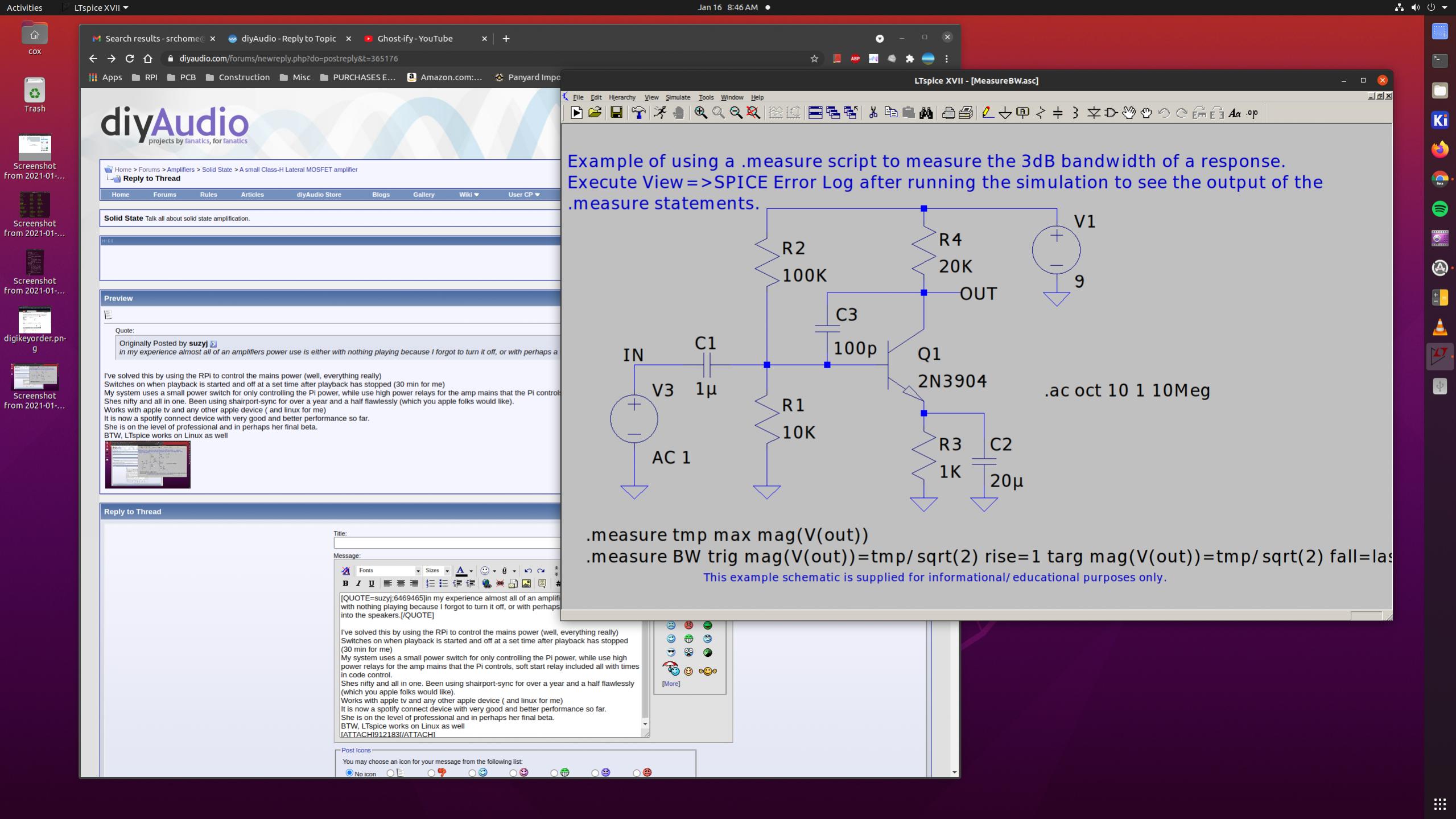This screenshot has width=1456, height=819.
Task: Open the LTspice View menu
Action: click(x=651, y=97)
